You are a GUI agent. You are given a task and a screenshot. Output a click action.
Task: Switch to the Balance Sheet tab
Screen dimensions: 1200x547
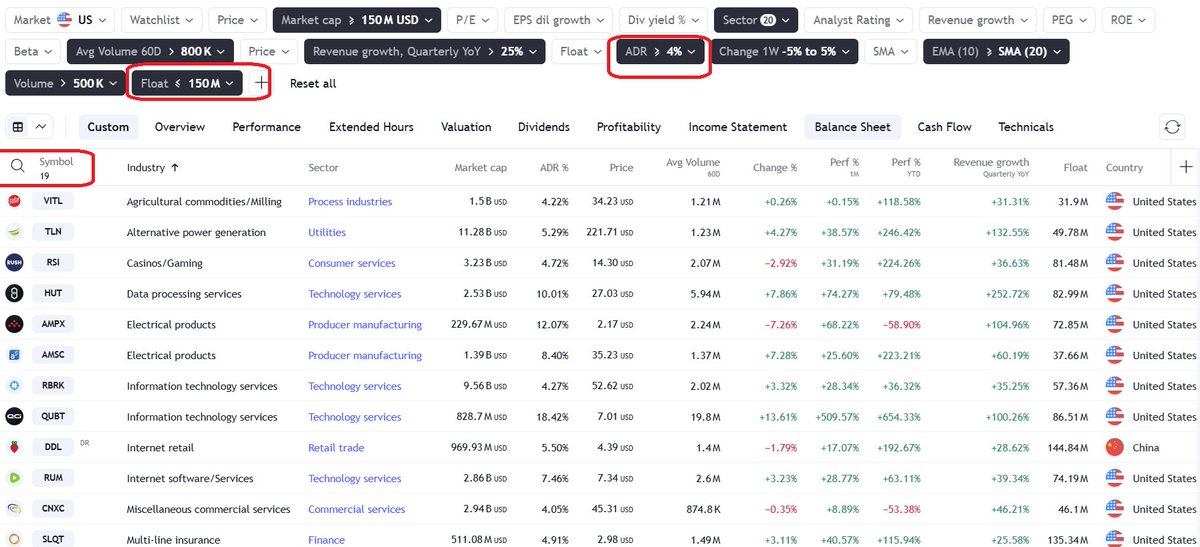coord(850,127)
